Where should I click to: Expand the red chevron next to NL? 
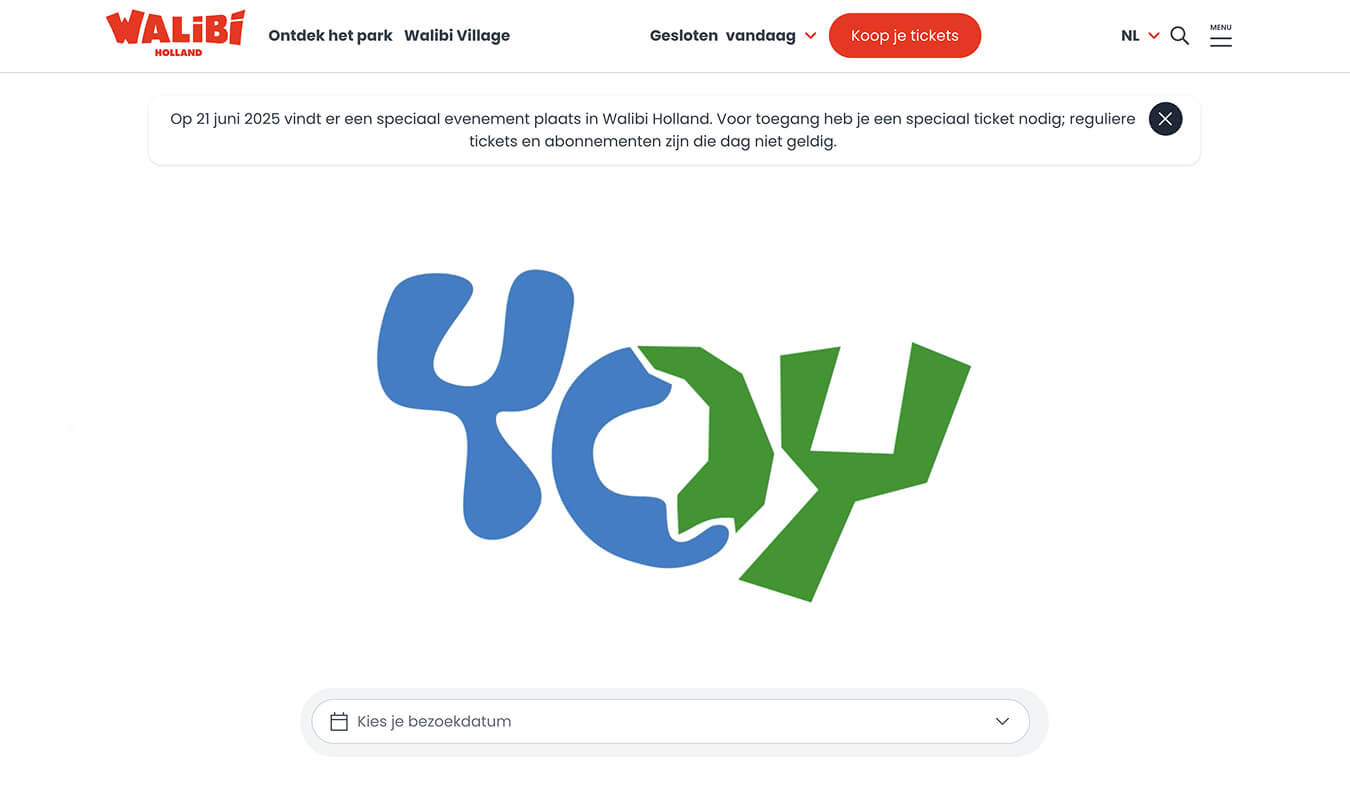click(x=1154, y=36)
